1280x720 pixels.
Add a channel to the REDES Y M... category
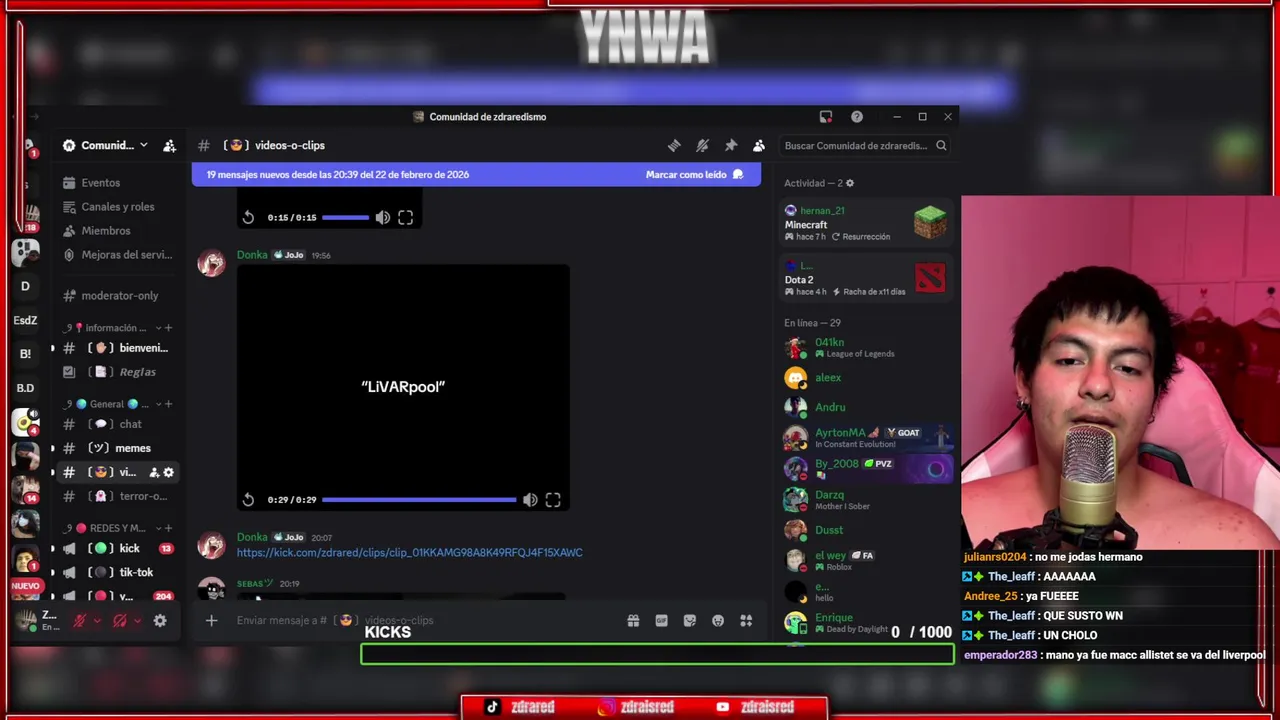[x=168, y=528]
